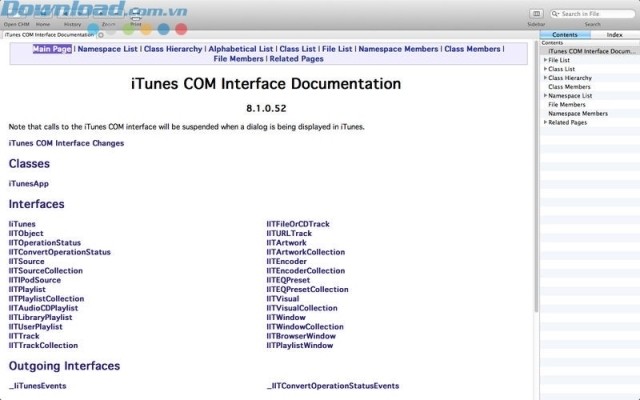Expand the Class Hierarchy tree node
The image size is (640, 400).
[x=545, y=78]
